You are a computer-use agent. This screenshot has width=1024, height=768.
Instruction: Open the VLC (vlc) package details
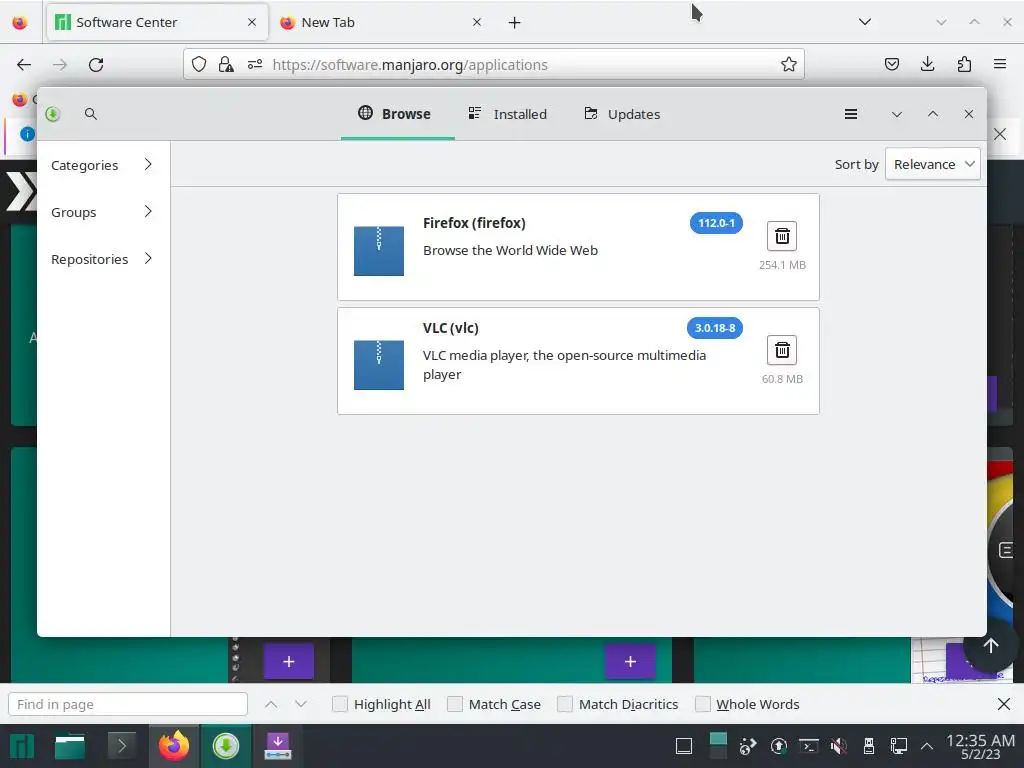[x=578, y=360]
